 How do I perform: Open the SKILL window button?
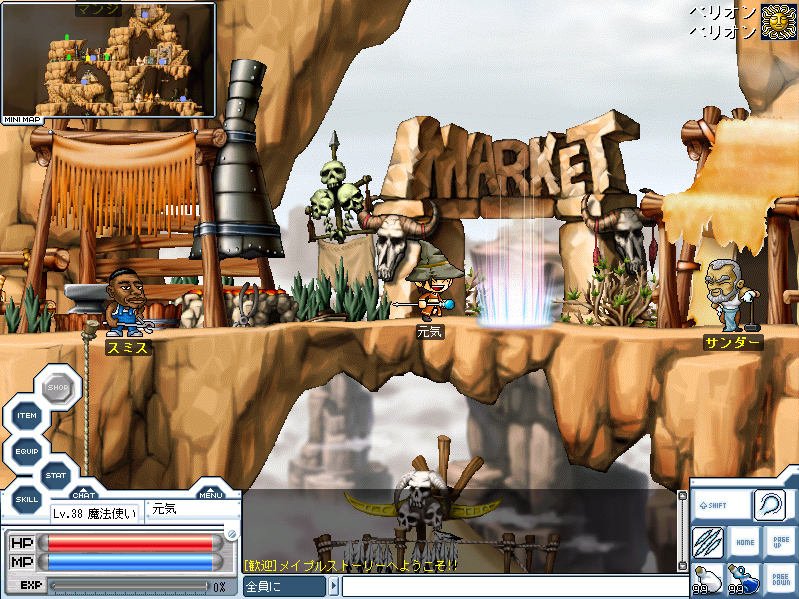click(x=27, y=498)
